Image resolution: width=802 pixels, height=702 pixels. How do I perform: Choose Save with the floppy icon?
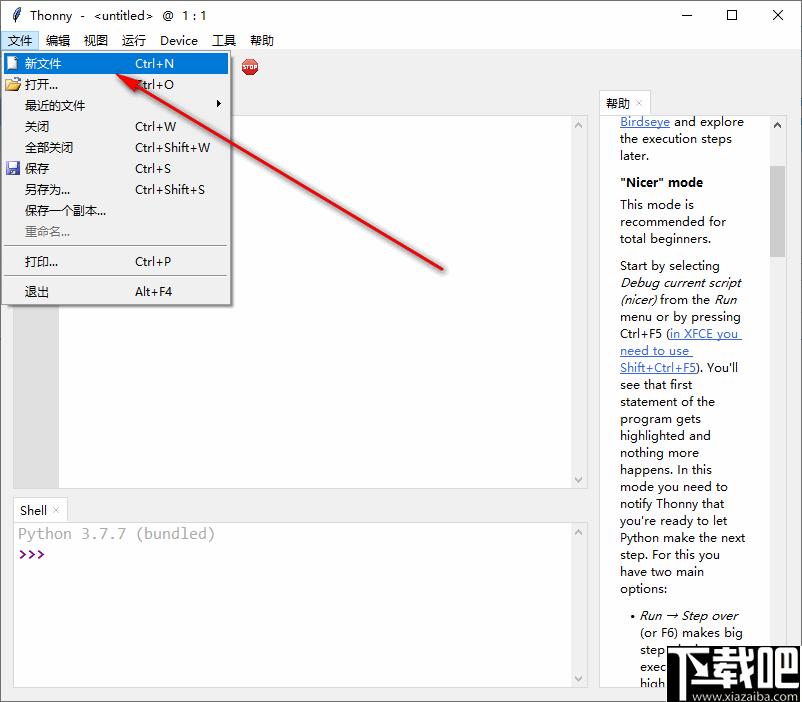pyautogui.click(x=116, y=168)
